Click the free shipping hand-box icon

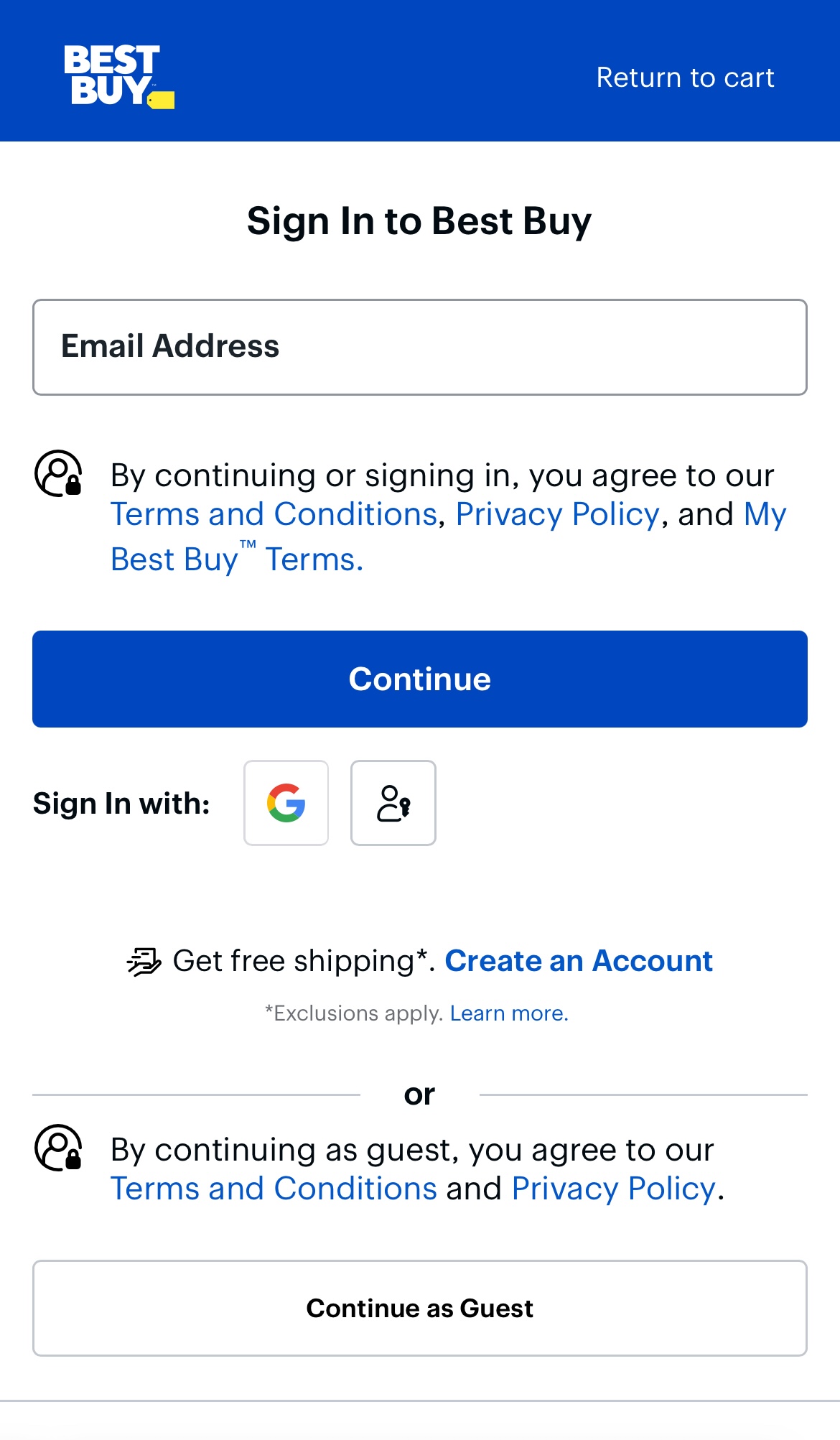pos(144,961)
